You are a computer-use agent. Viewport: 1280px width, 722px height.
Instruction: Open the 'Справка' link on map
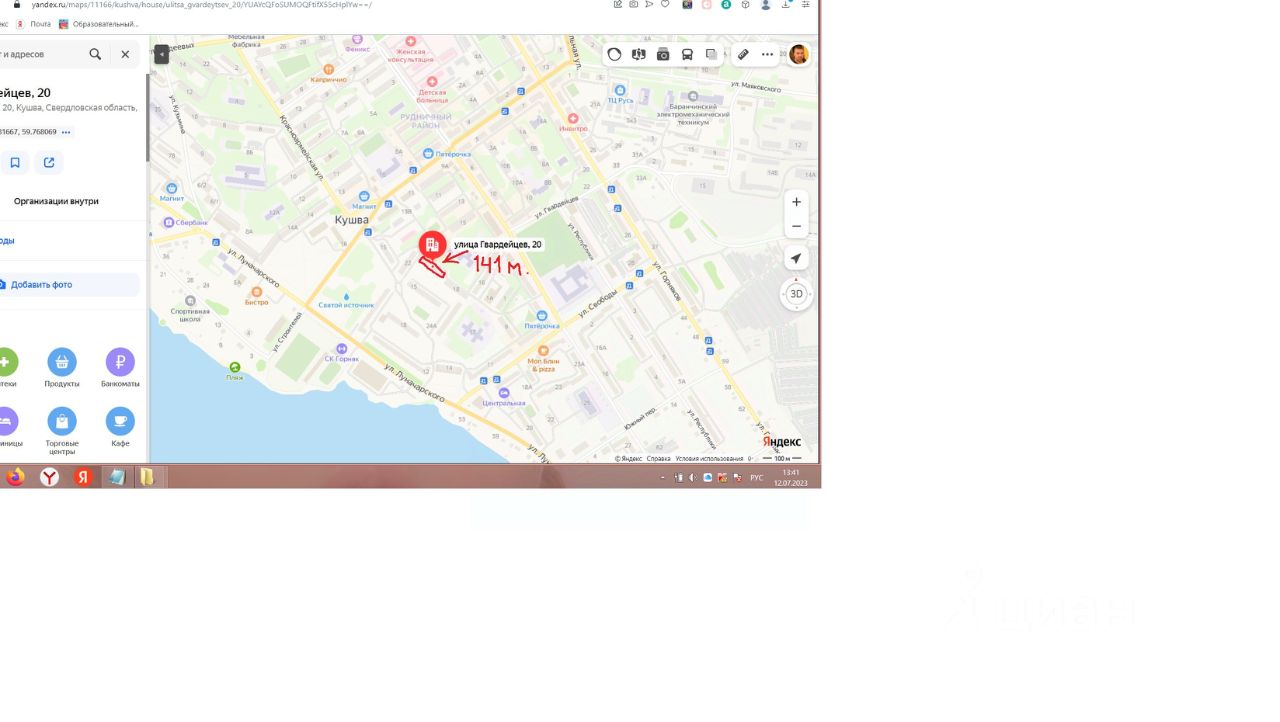(659, 459)
